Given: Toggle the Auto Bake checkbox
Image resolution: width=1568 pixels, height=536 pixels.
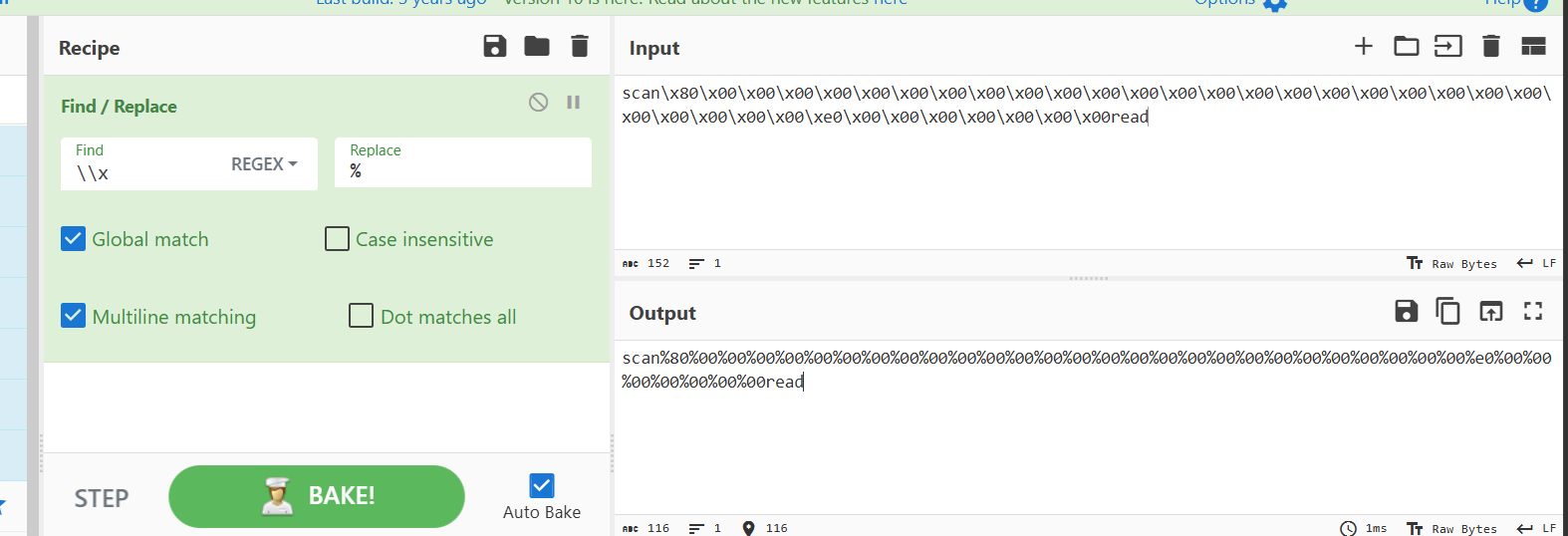Looking at the screenshot, I should coord(542,485).
